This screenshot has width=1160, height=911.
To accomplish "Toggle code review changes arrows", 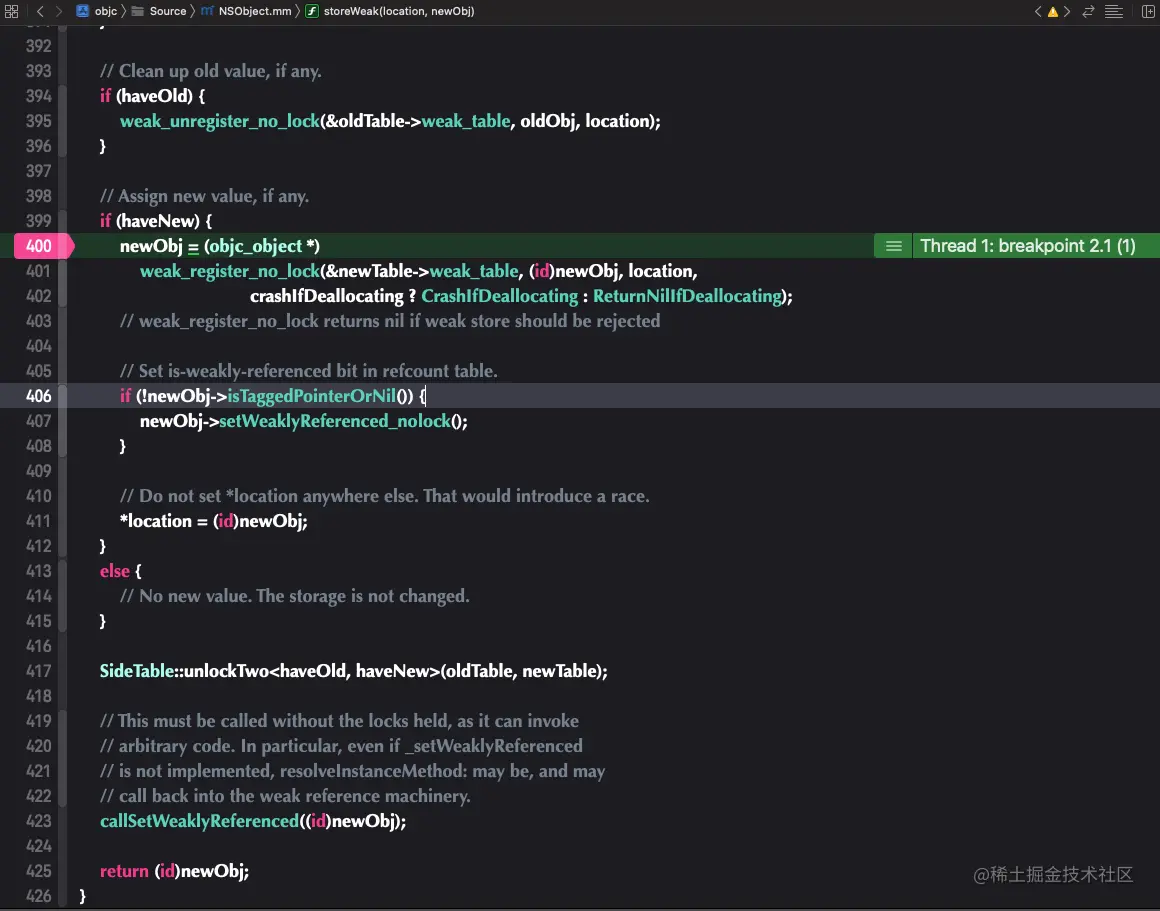I will pyautogui.click(x=1088, y=11).
